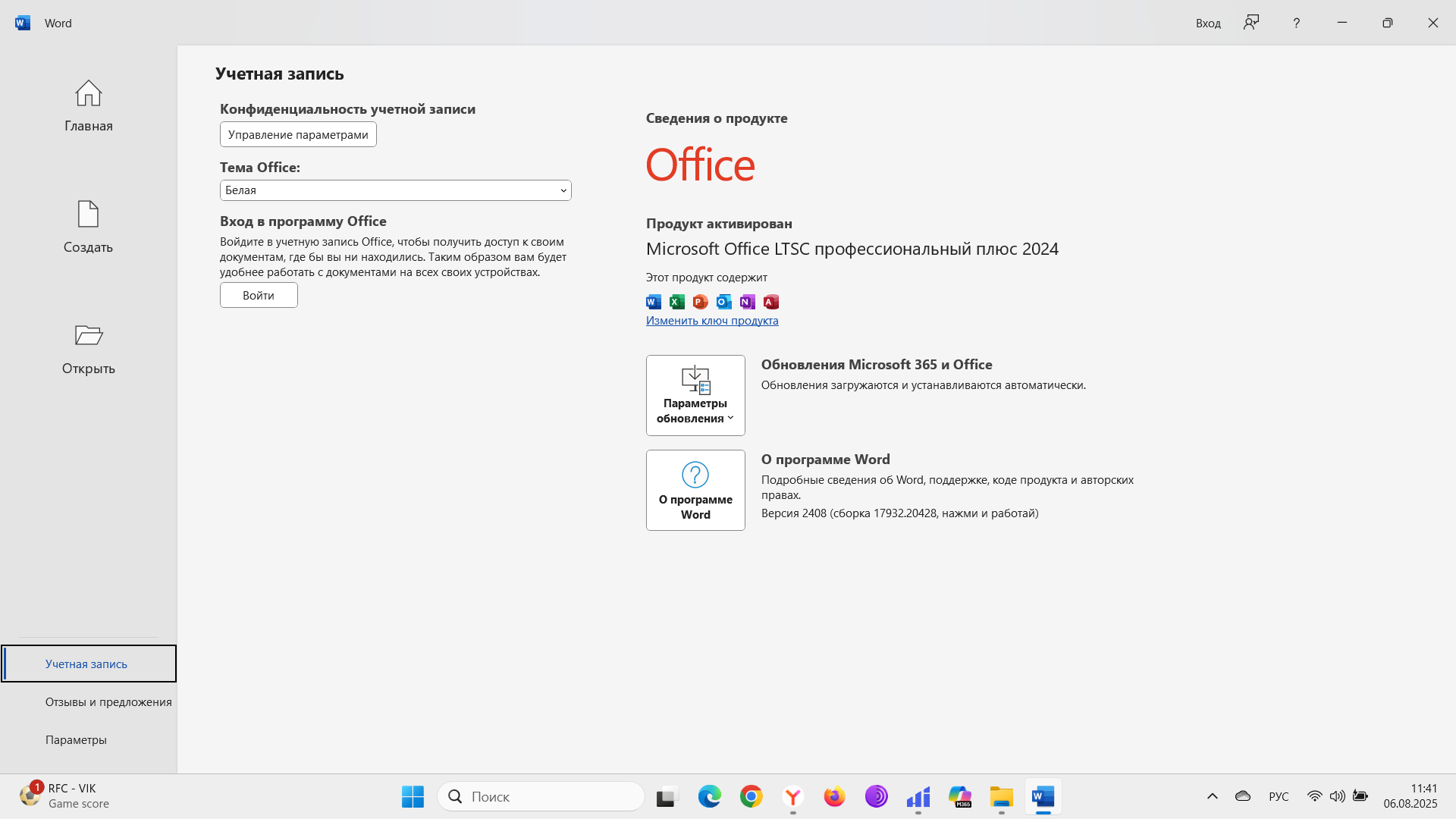Open the Главная home page
Screen dimensions: 1456x819
88,106
